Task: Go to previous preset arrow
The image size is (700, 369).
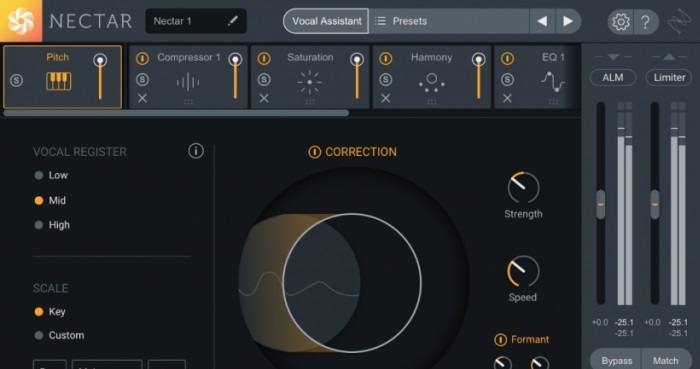Action: 542,21
